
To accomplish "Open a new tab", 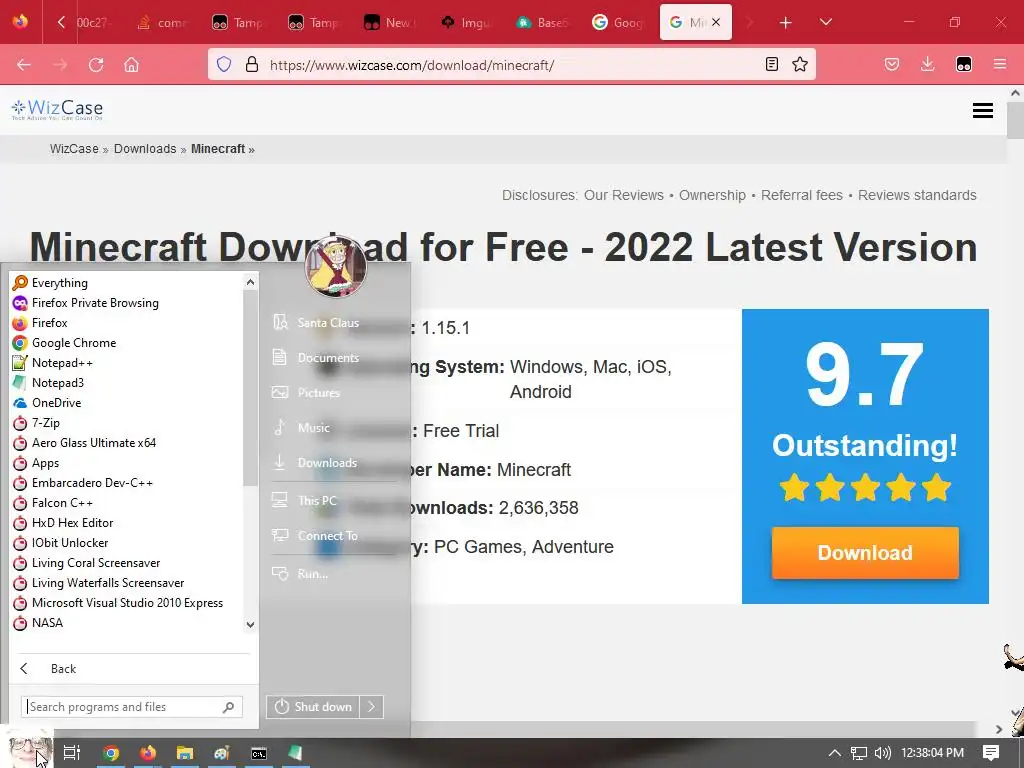I will coord(785,23).
